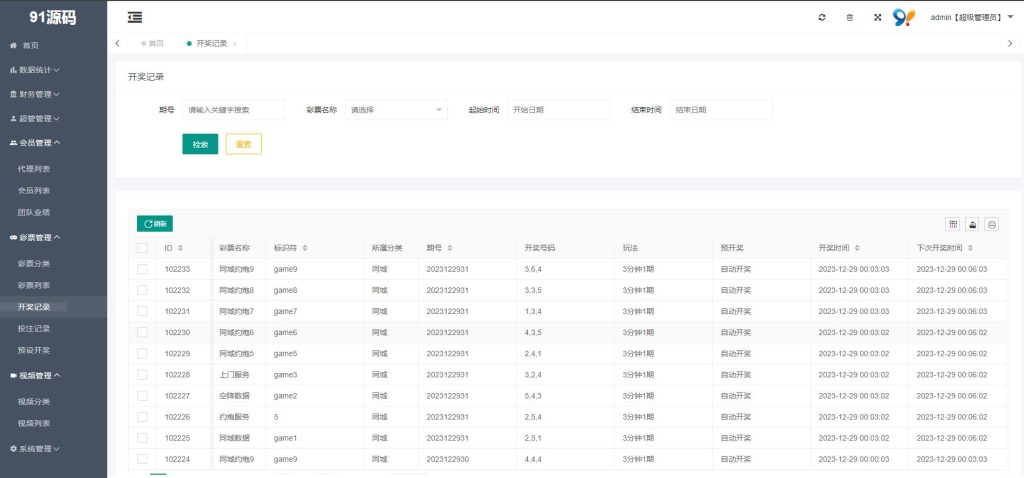This screenshot has height=478, width=1024.
Task: Sort the table by the ID column
Action: pos(180,248)
